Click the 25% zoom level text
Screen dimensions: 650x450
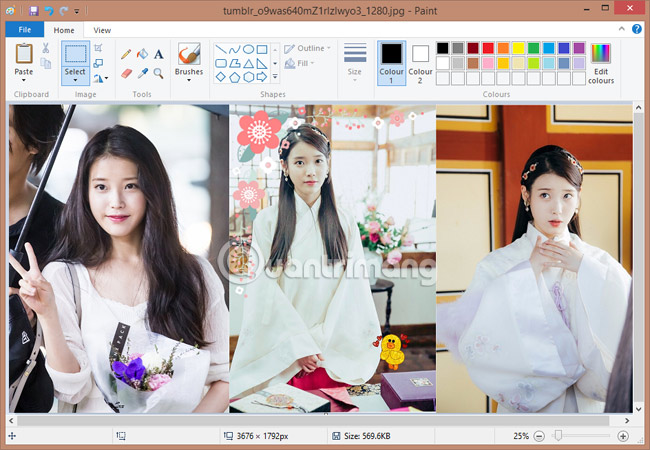[x=521, y=436]
